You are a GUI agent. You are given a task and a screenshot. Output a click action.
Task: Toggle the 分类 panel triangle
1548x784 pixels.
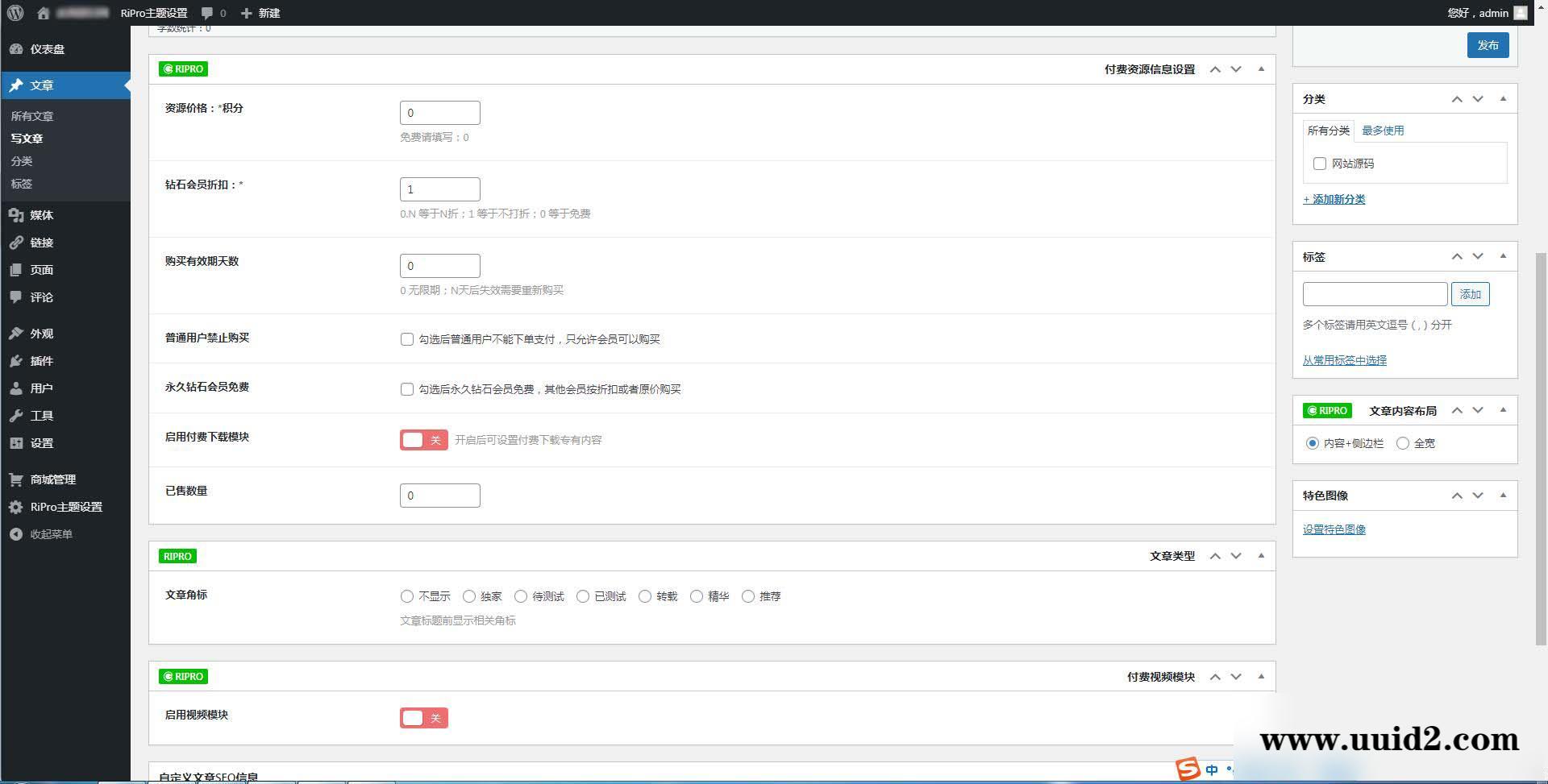1503,99
